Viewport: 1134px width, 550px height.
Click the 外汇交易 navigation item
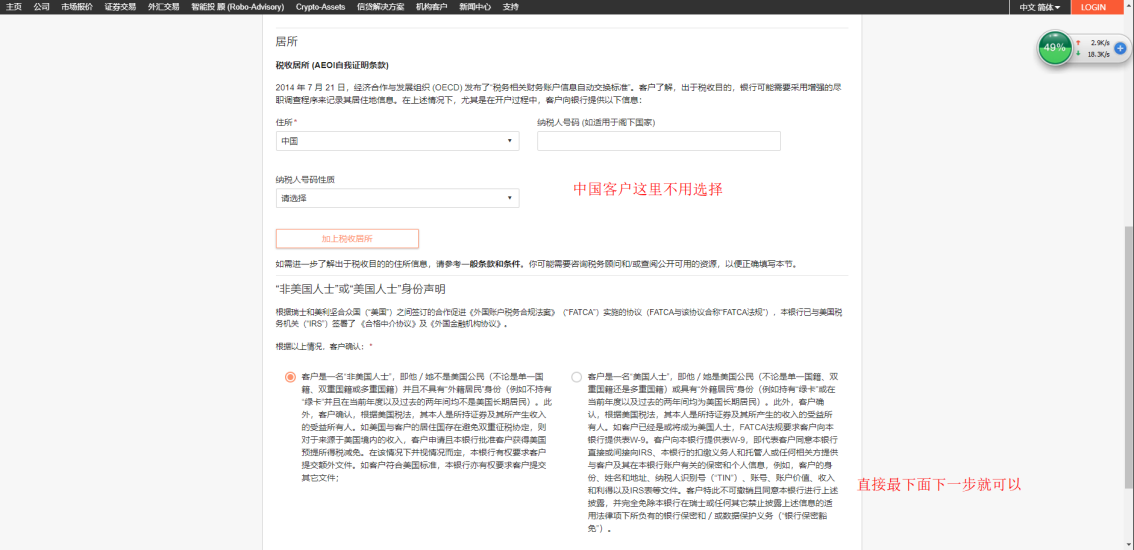pyautogui.click(x=163, y=7)
